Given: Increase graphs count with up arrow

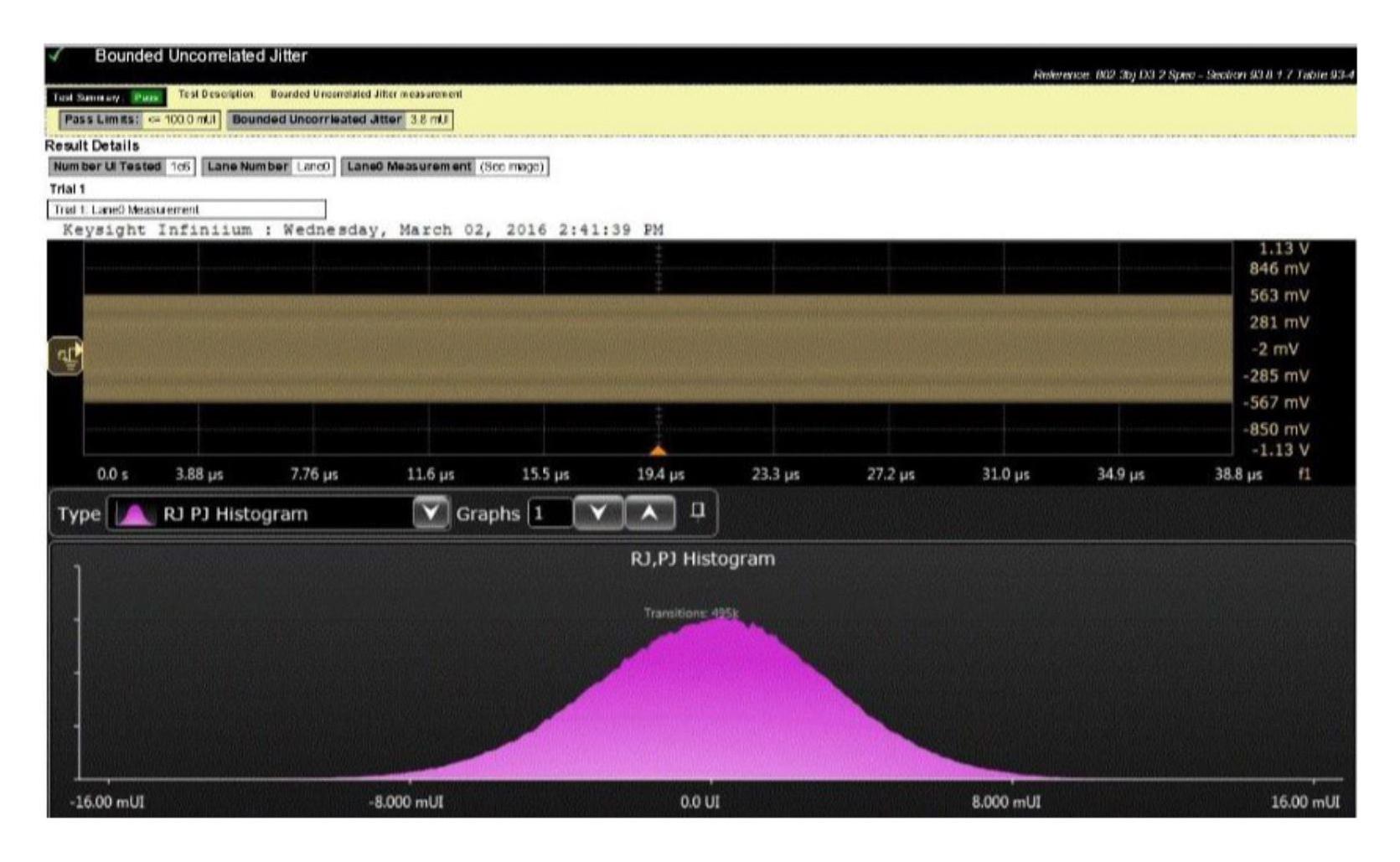Looking at the screenshot, I should (x=650, y=513).
